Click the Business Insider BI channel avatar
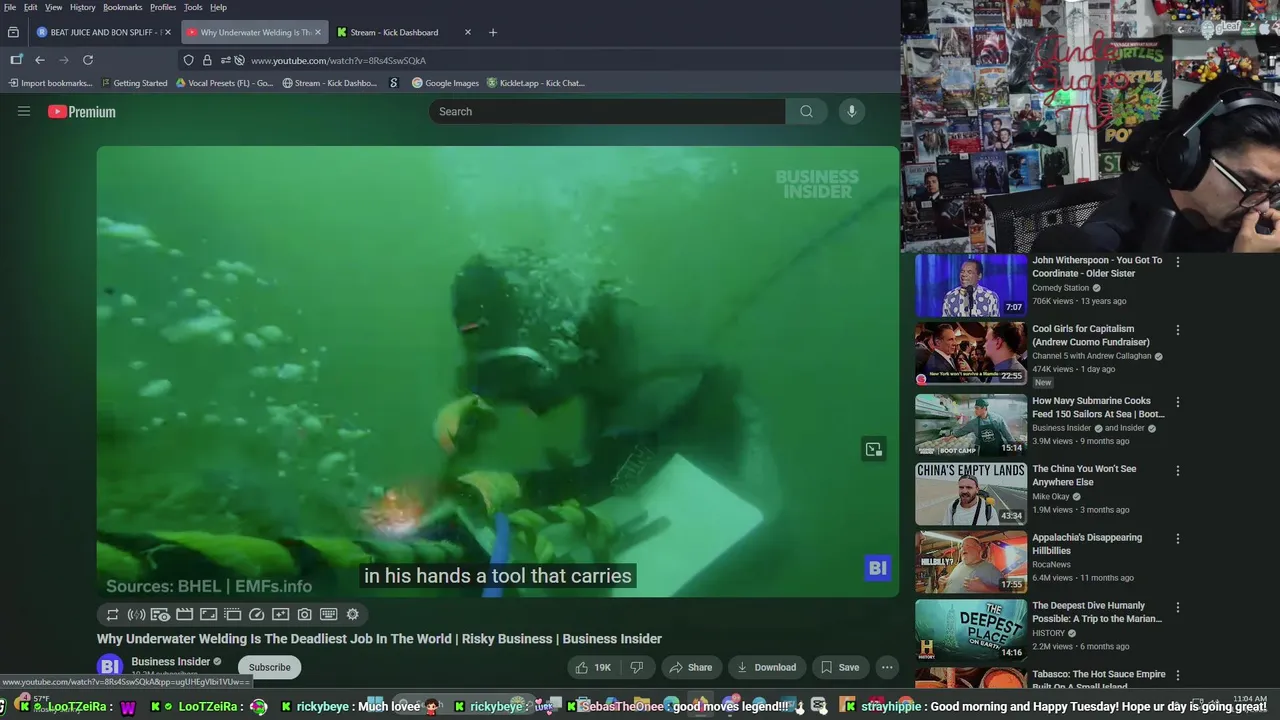The image size is (1280, 720). 110,666
